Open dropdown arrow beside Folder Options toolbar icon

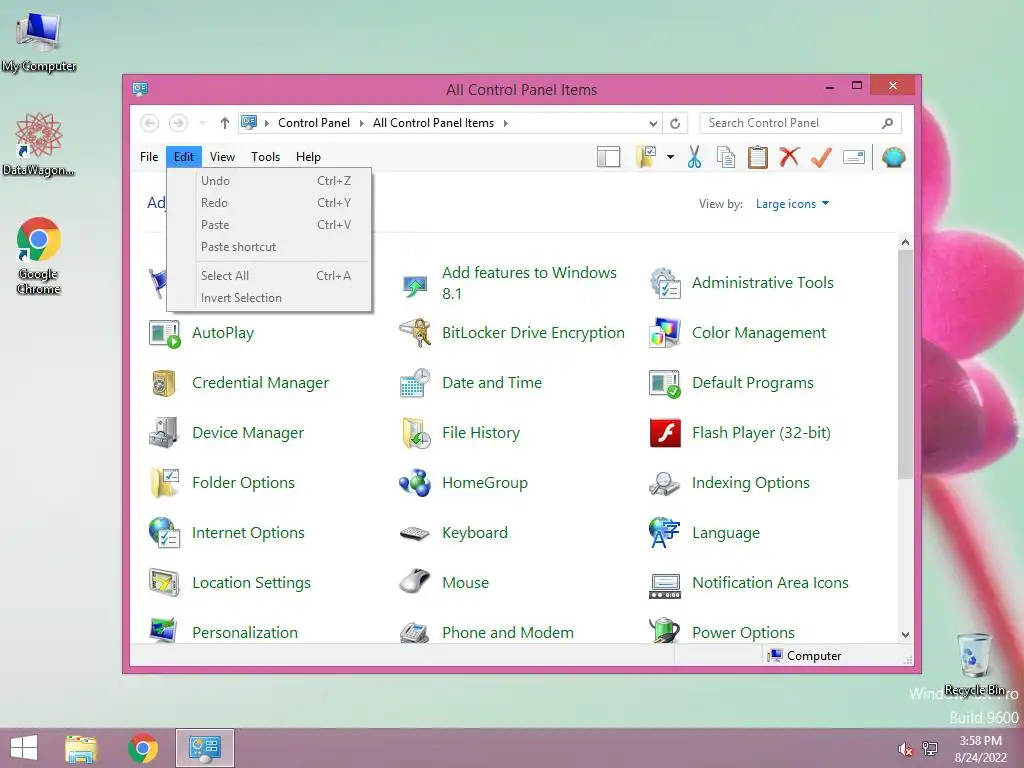671,157
